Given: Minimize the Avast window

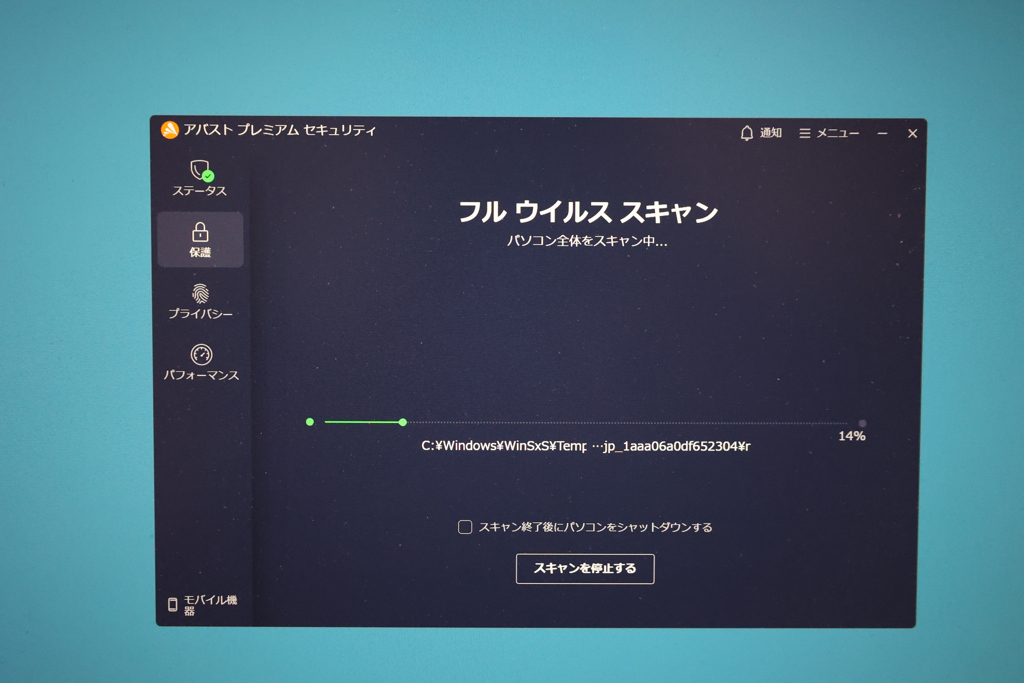Looking at the screenshot, I should [x=882, y=133].
